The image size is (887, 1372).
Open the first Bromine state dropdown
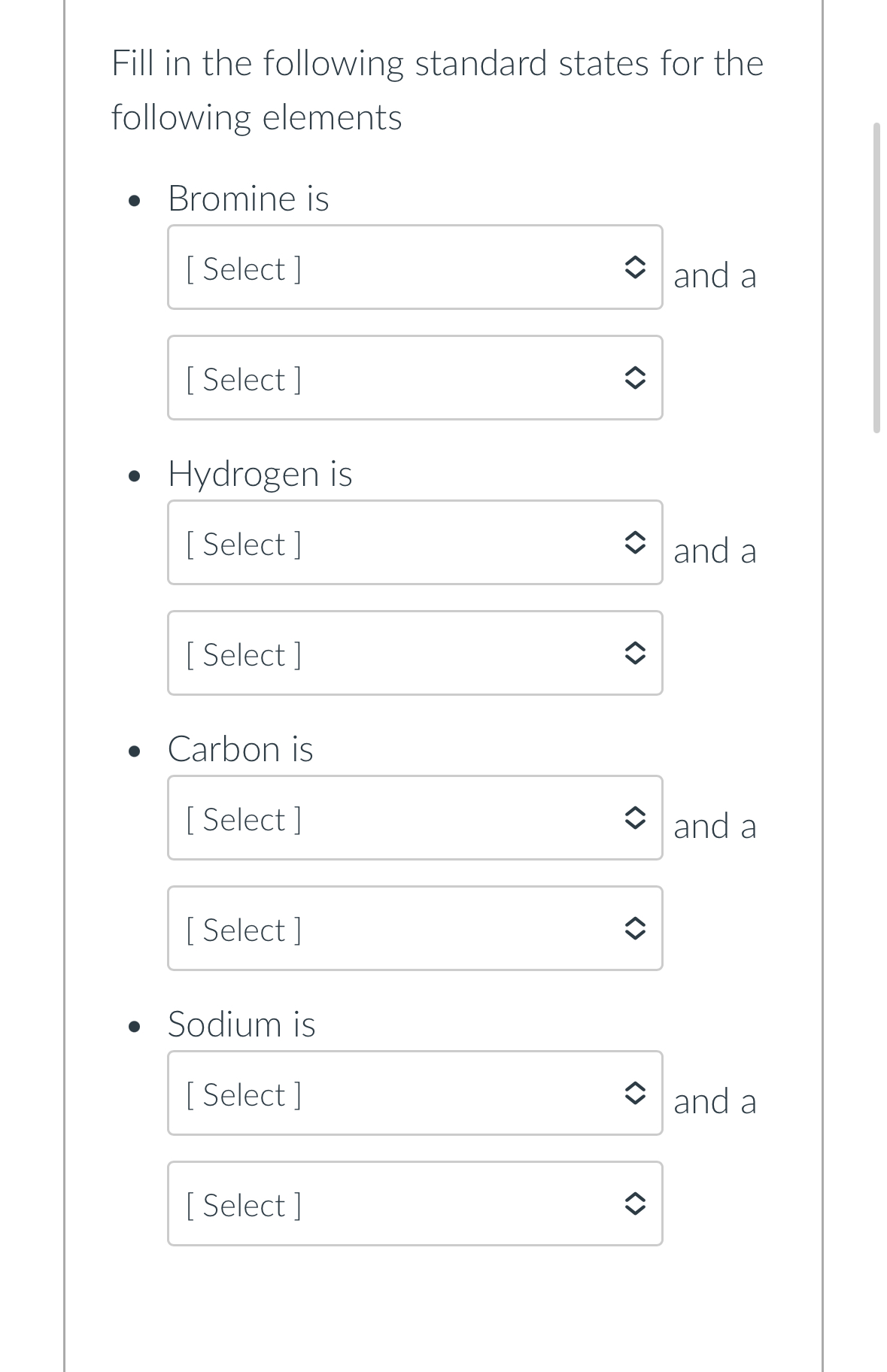click(415, 267)
